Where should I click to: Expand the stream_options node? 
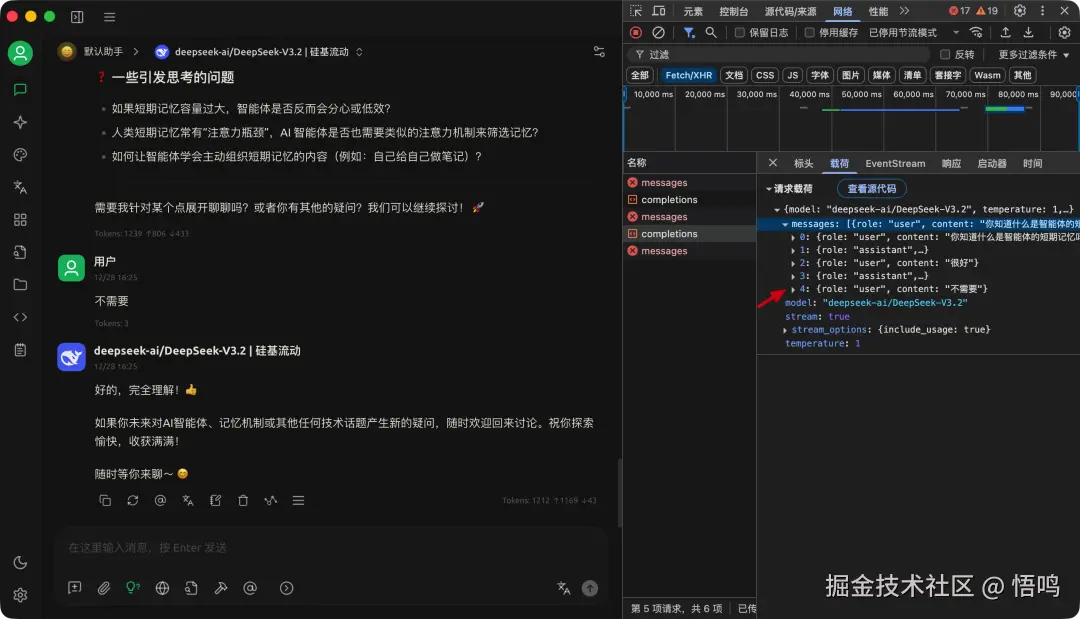tap(785, 330)
